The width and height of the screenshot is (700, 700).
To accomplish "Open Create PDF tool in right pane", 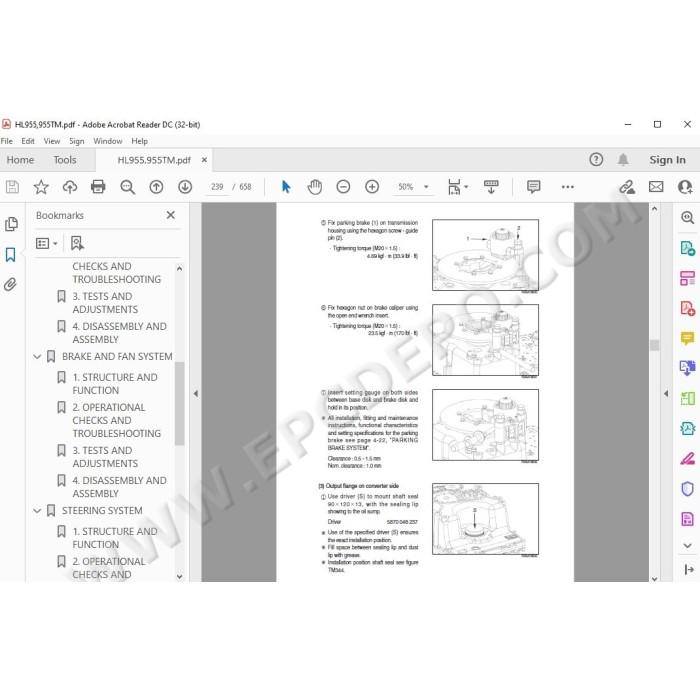I will (x=688, y=308).
